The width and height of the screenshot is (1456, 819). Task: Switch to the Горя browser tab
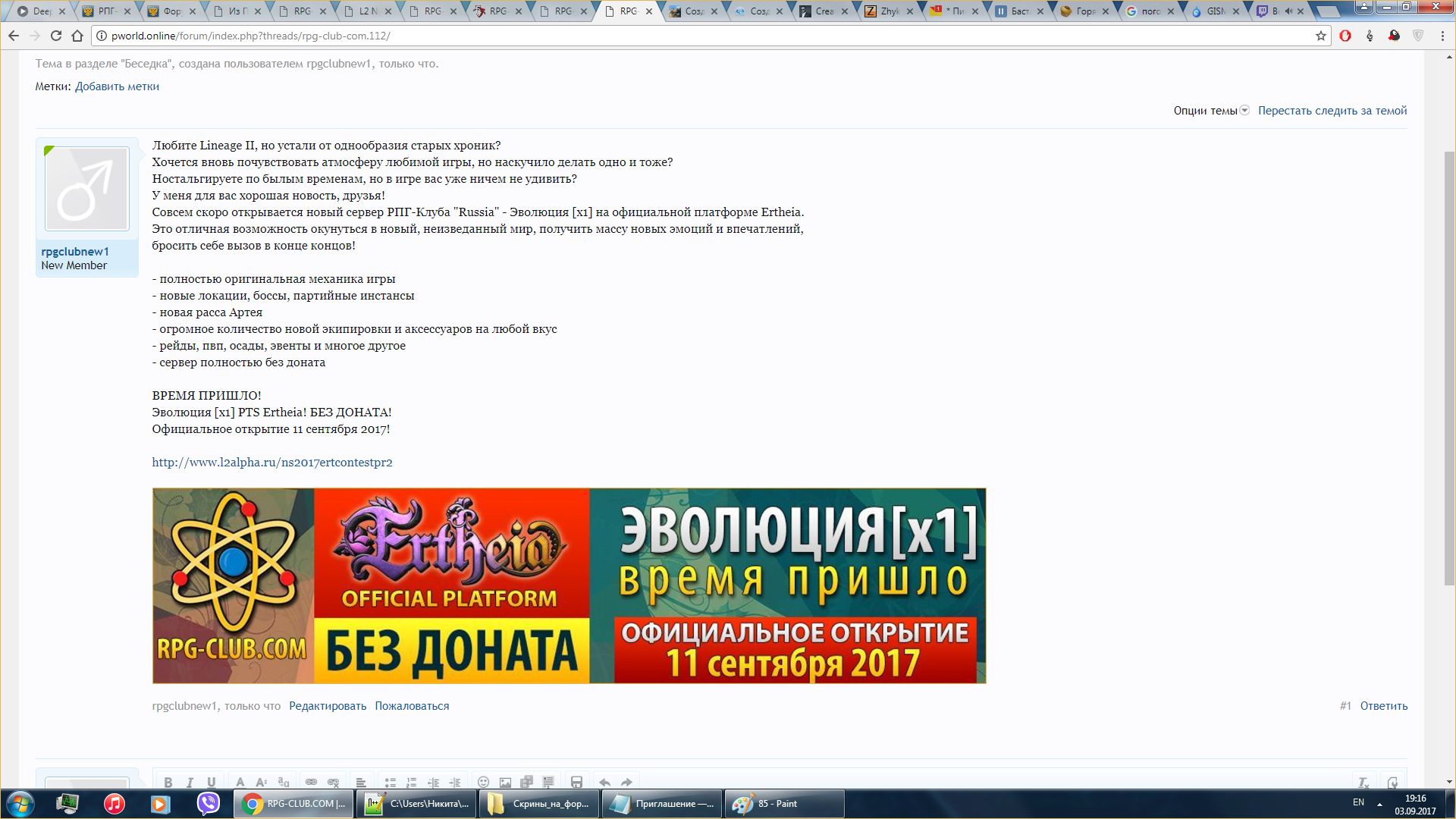coord(1086,11)
